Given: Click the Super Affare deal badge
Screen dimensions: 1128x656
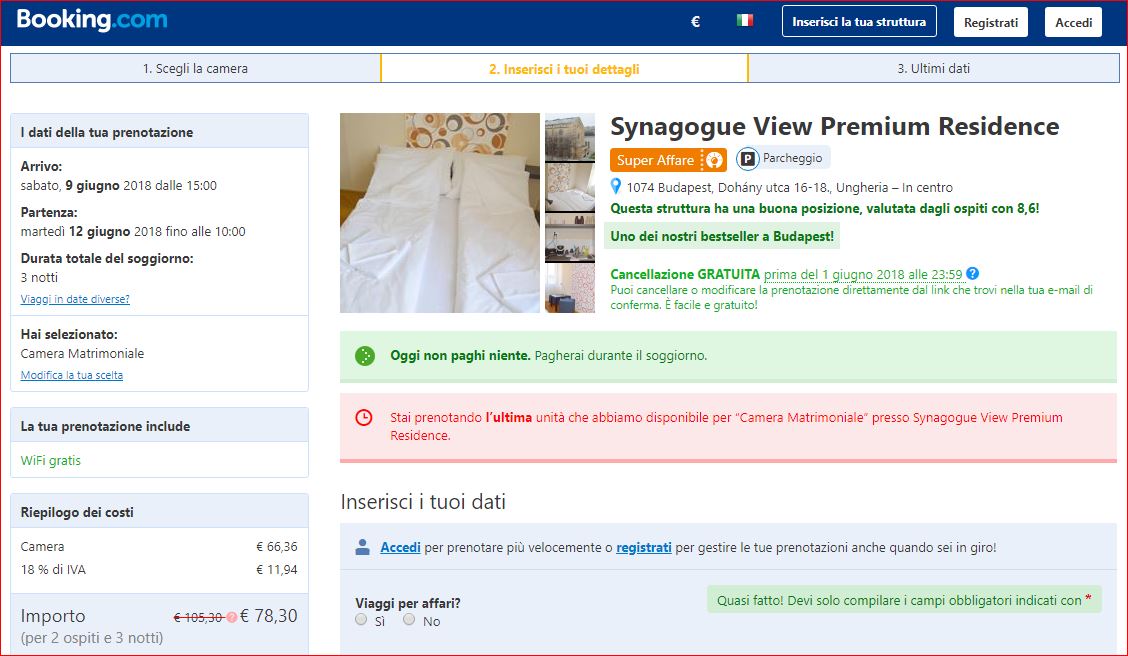Looking at the screenshot, I should click(668, 160).
